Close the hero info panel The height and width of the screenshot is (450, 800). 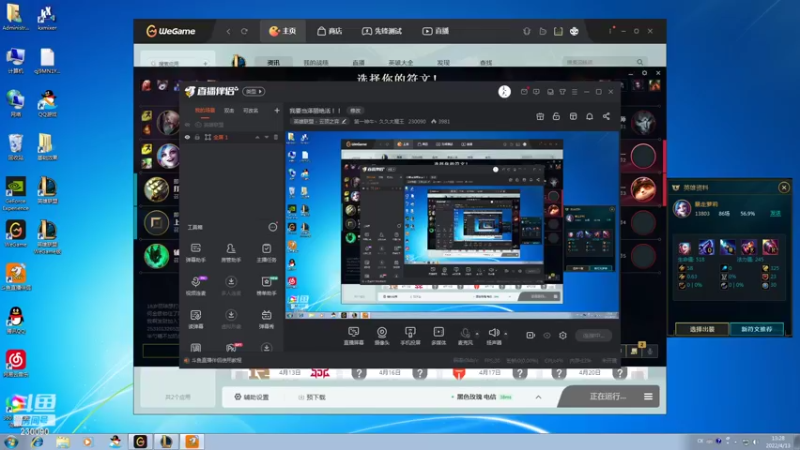[784, 188]
